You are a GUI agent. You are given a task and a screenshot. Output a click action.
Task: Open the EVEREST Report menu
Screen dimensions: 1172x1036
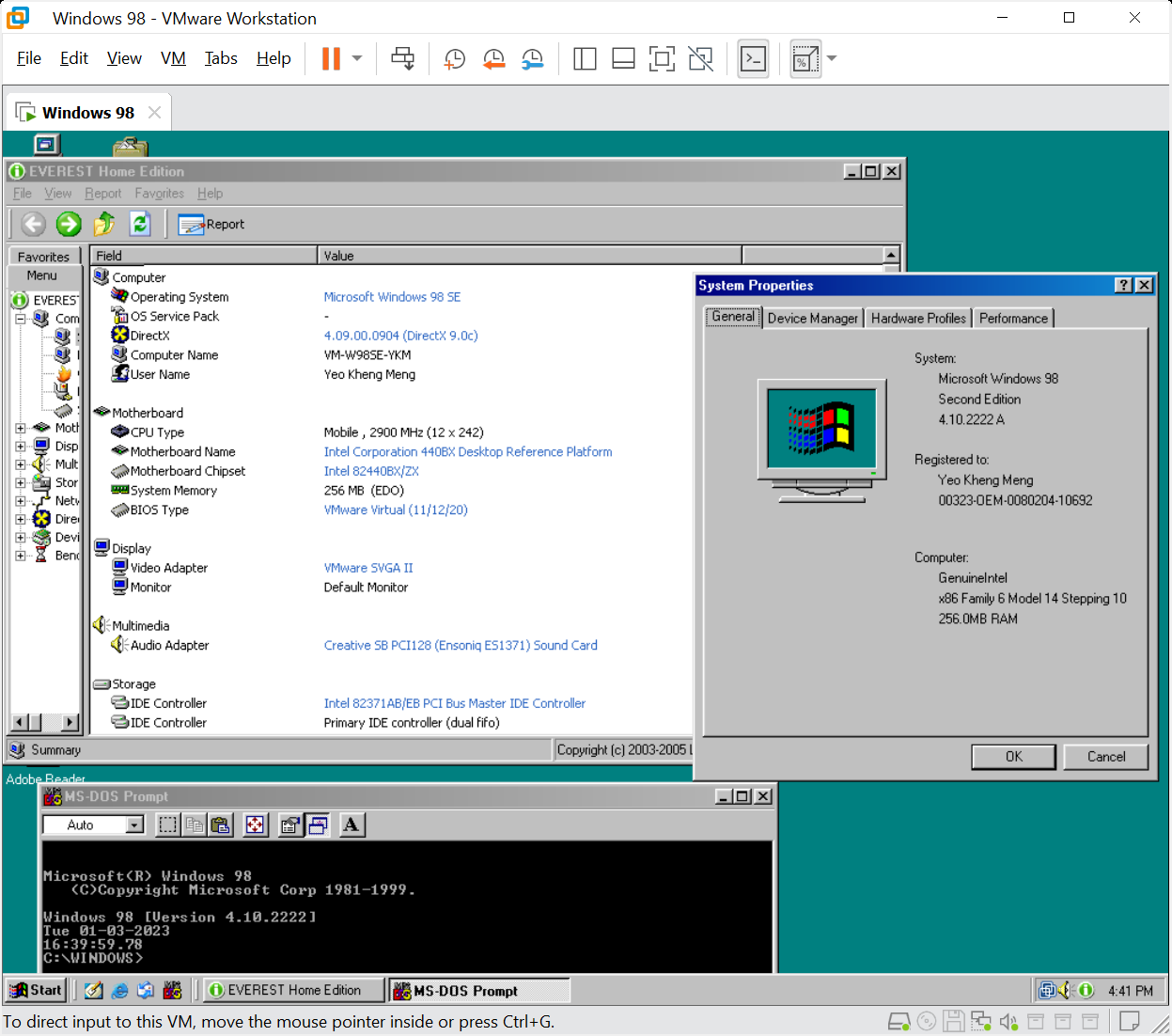click(x=102, y=194)
